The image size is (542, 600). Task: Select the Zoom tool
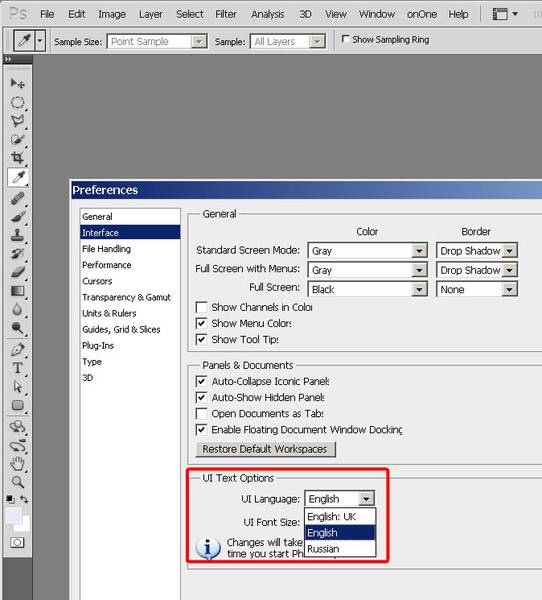point(18,482)
